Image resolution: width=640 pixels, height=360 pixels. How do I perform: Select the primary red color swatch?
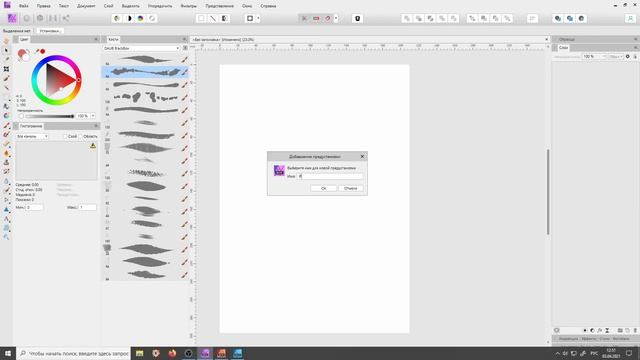(x=22, y=53)
